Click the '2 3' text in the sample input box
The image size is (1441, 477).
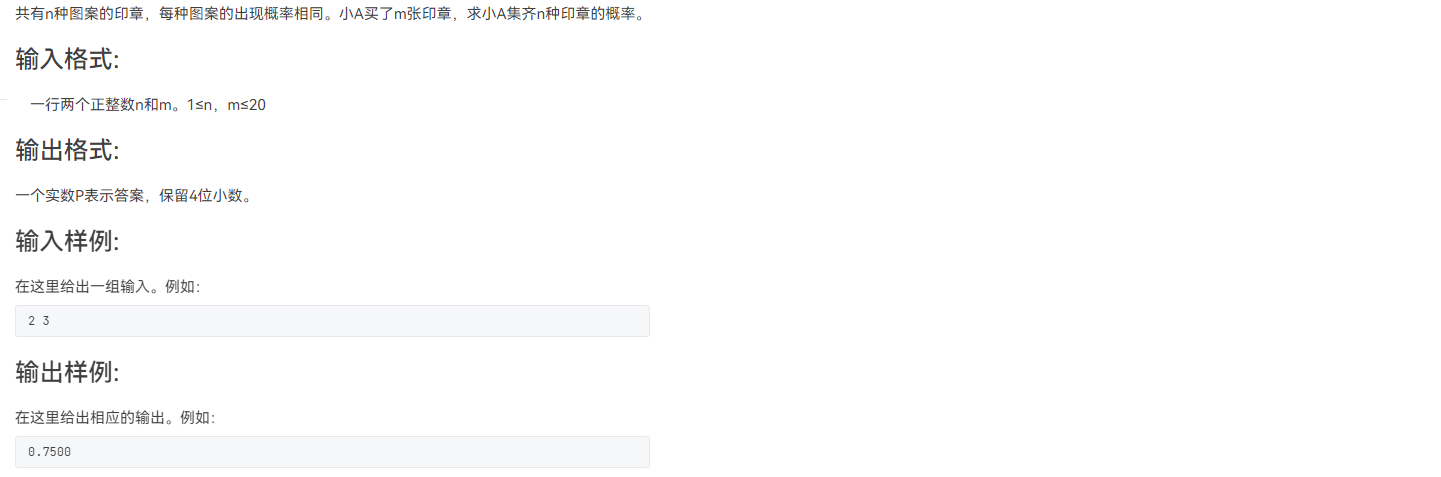(39, 321)
